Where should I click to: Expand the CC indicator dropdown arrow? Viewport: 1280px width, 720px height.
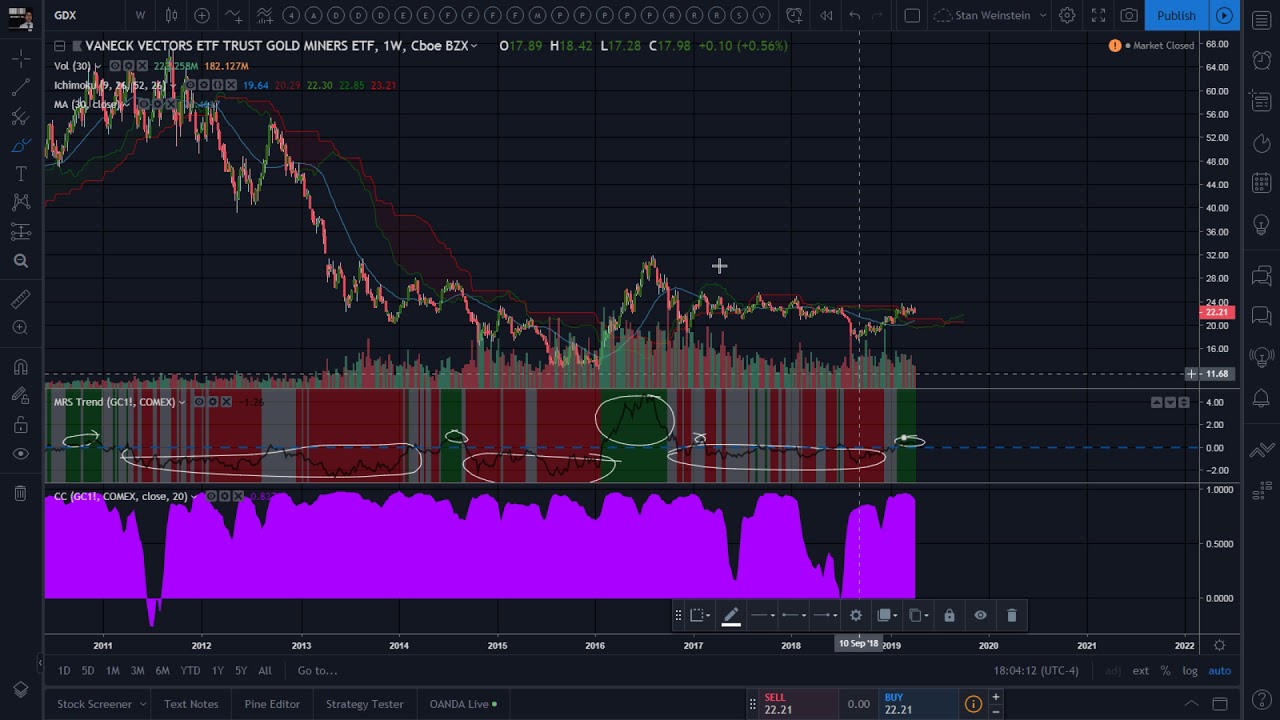193,496
